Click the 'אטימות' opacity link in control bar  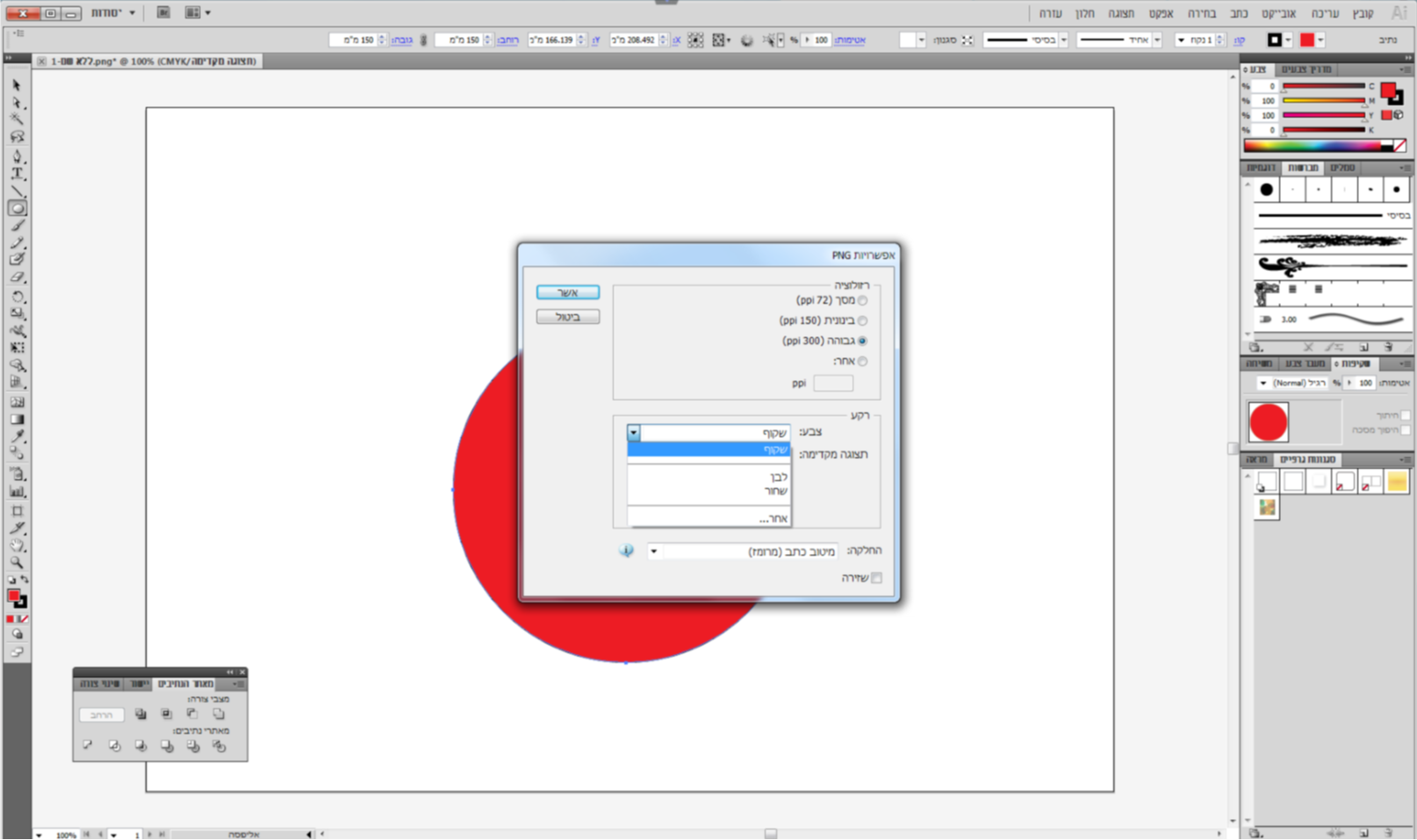[x=849, y=40]
